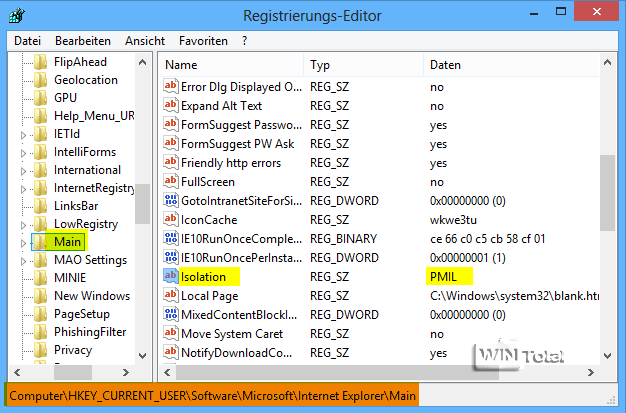The height and width of the screenshot is (413, 626).
Task: Click the Privacy folder icon
Action: tap(40, 349)
